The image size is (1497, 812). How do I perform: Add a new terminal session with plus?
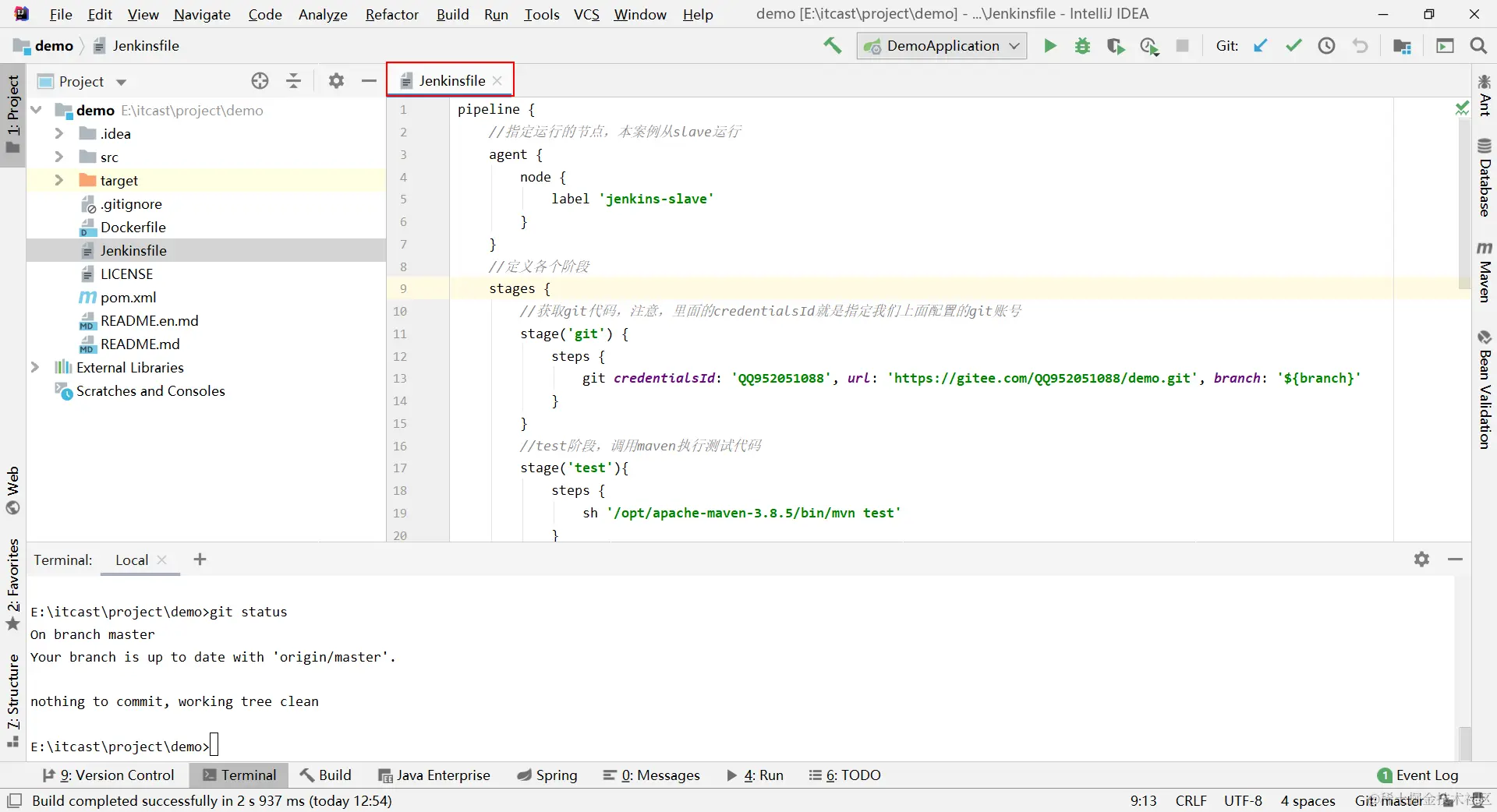pyautogui.click(x=200, y=560)
